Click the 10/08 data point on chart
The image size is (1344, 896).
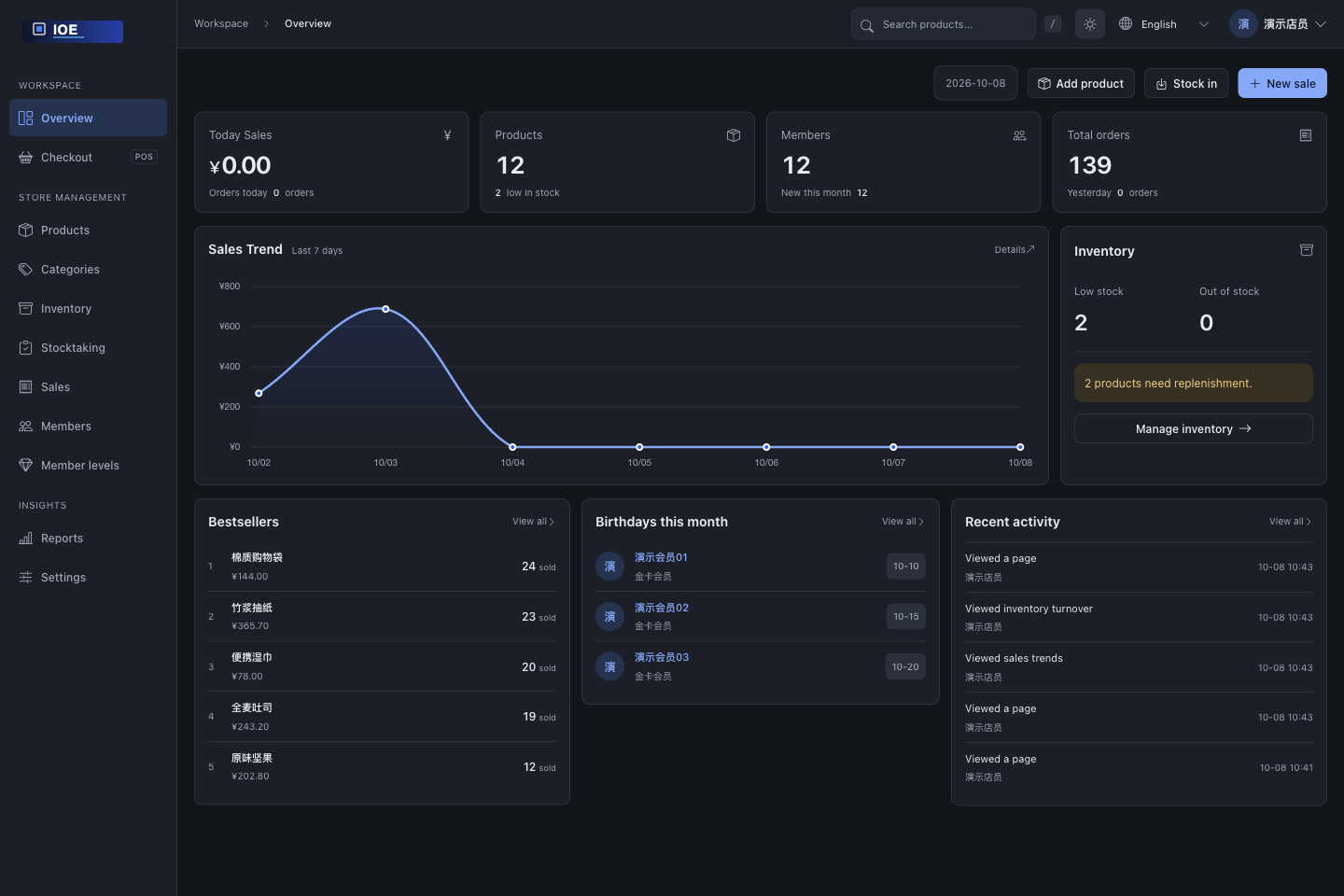click(1020, 447)
